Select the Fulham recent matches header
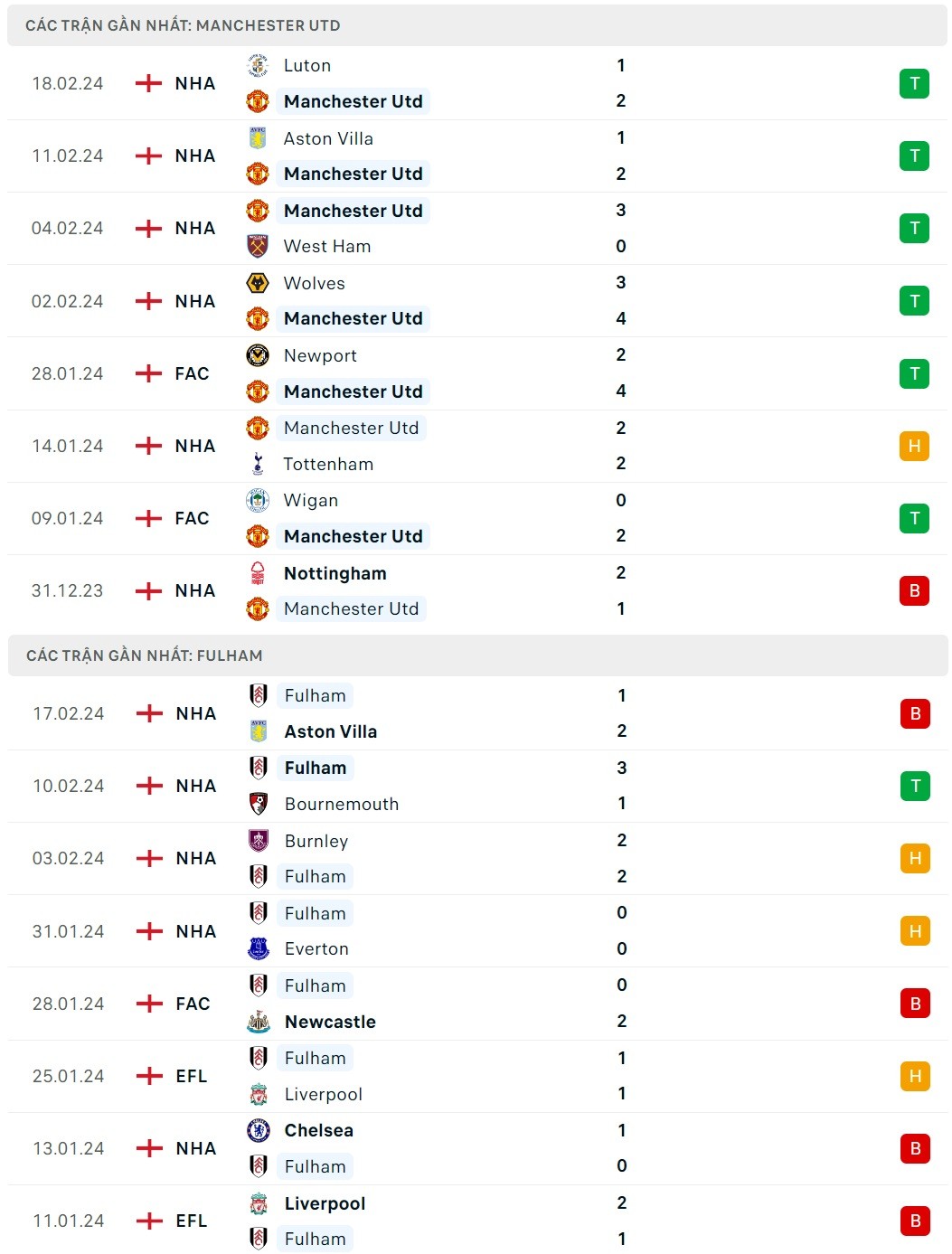Screen dimensions: 952x1254 pos(145,655)
